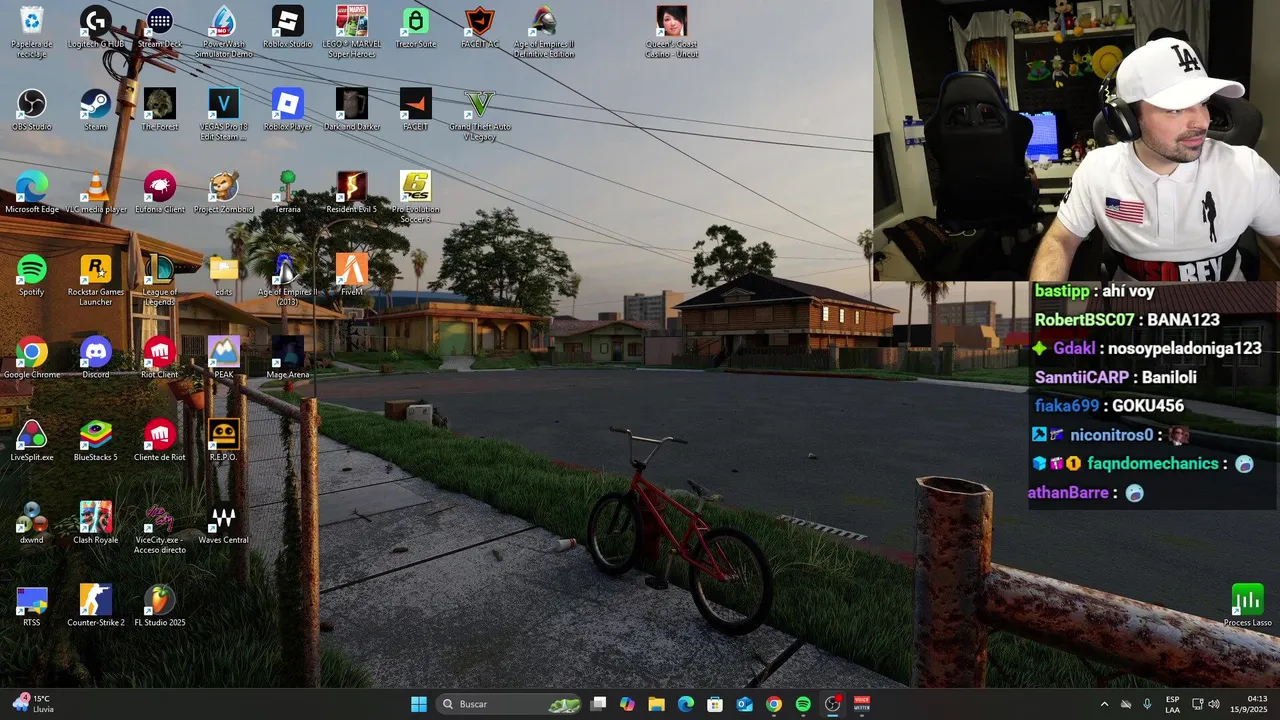Select the Terraria desktop icon
The image size is (1280, 720).
tap(288, 192)
